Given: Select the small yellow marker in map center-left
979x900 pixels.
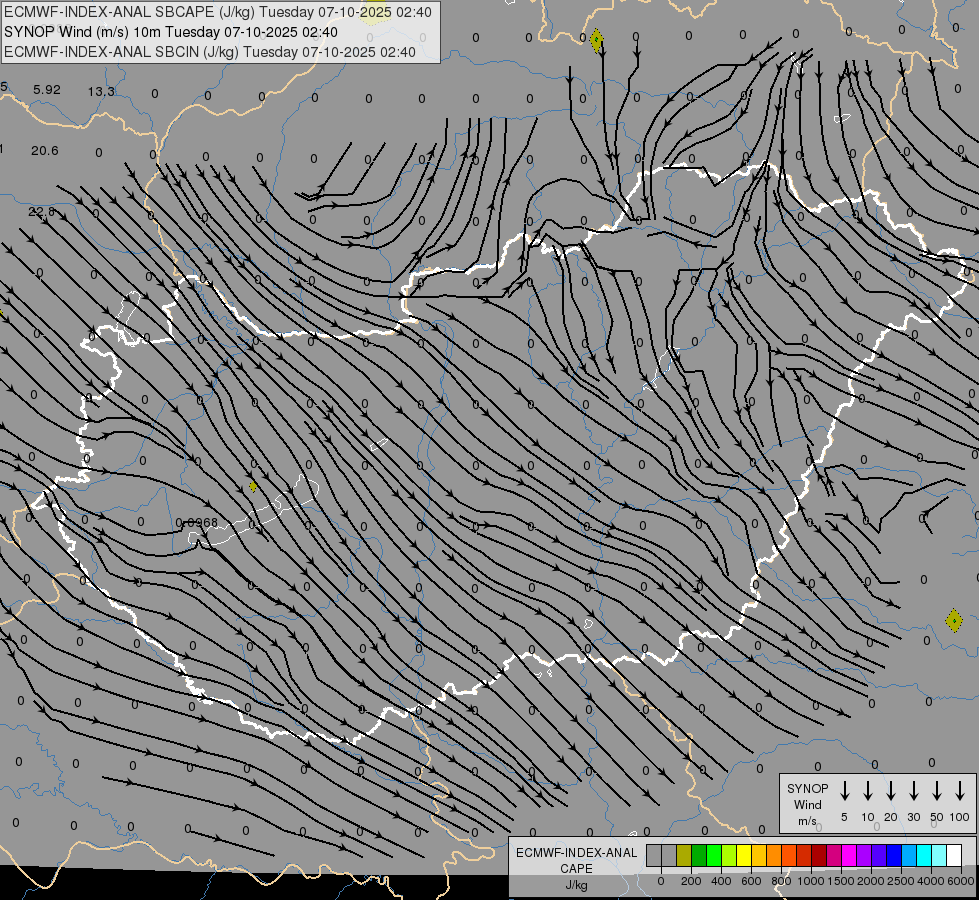Looking at the screenshot, I should coord(253,487).
